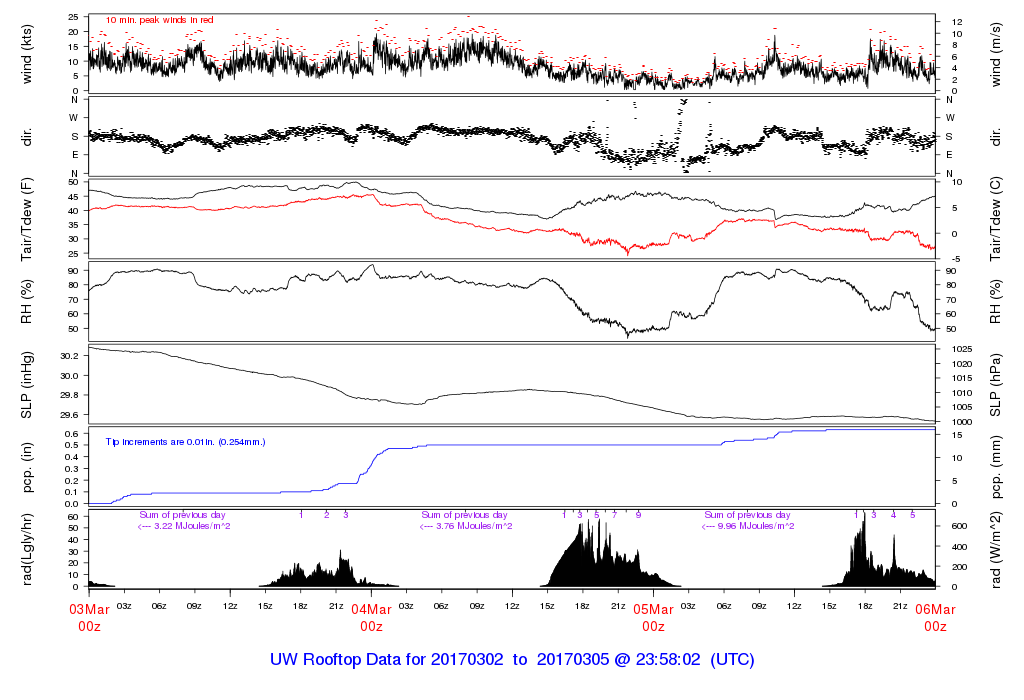Click the '29.6' tick on SLP inHg axis
This screenshot has width=1024, height=700.
click(x=70, y=415)
